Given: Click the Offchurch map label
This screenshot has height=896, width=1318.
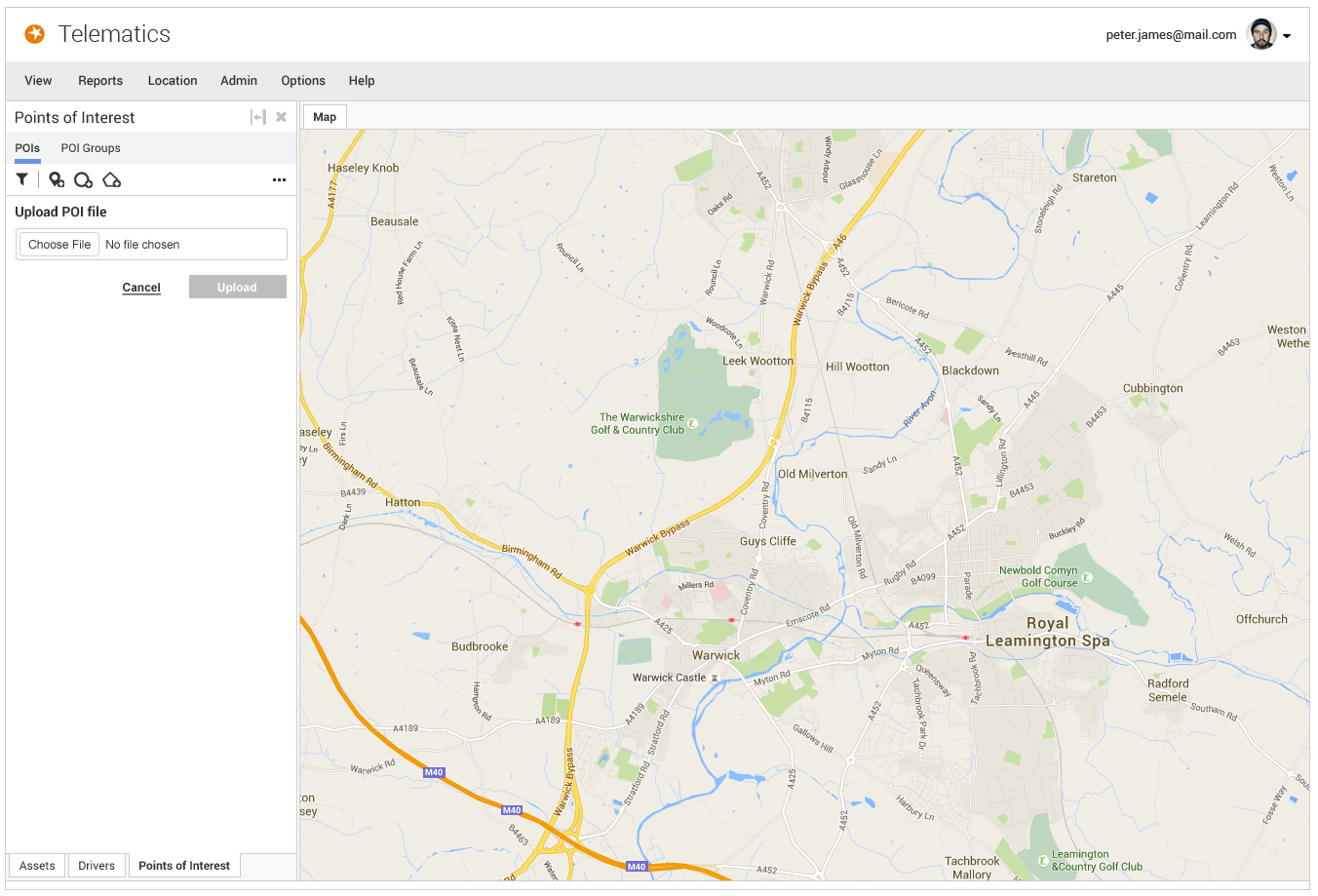Looking at the screenshot, I should tap(1261, 619).
